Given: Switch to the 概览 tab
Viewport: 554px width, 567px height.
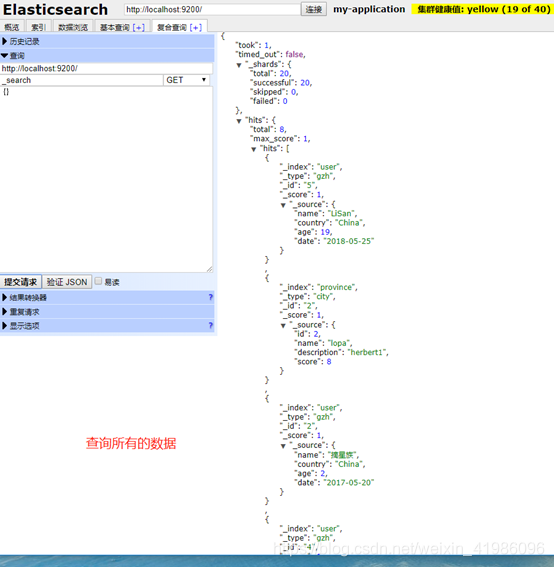Looking at the screenshot, I should [12, 27].
